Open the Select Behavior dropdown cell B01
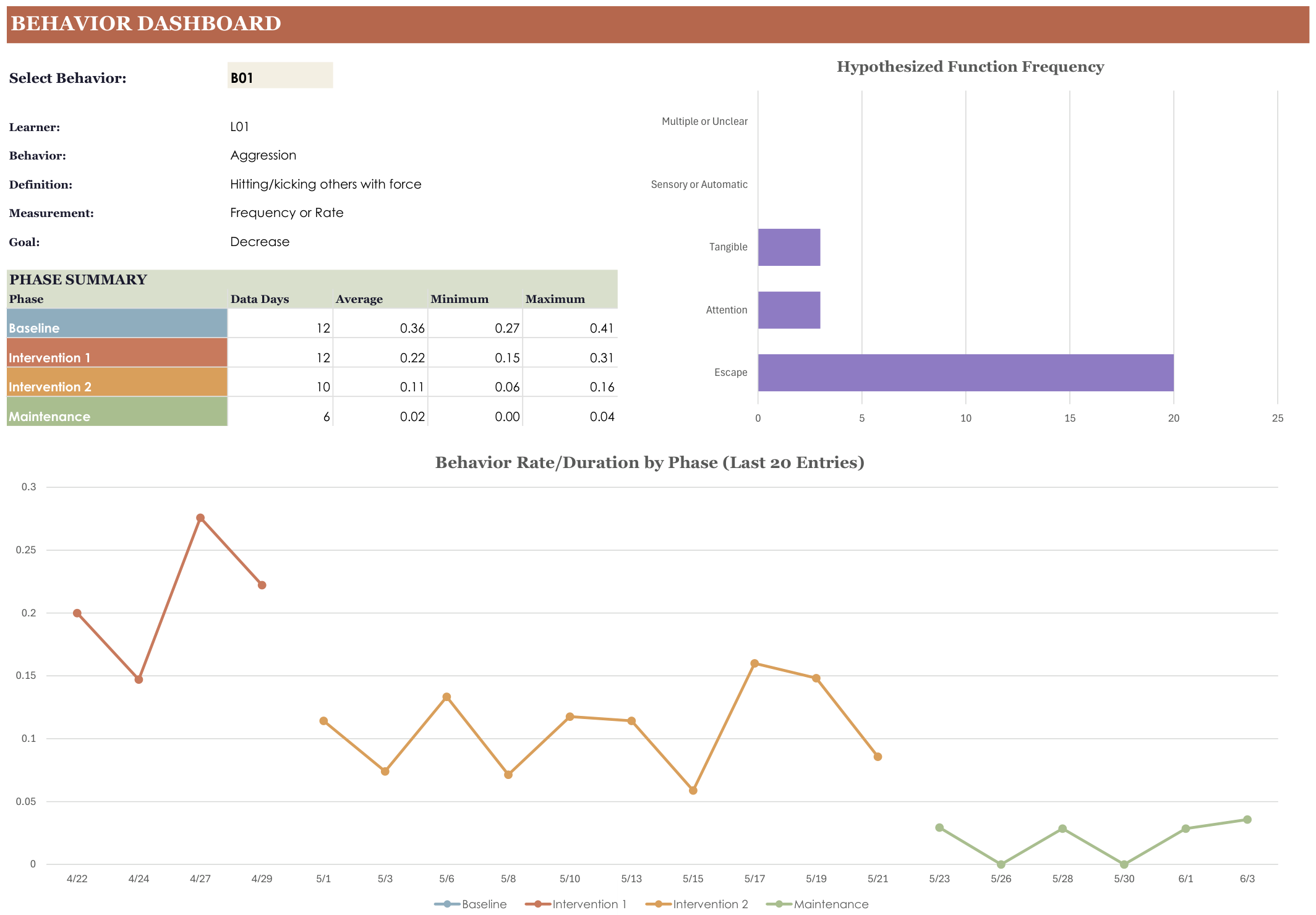 point(280,75)
